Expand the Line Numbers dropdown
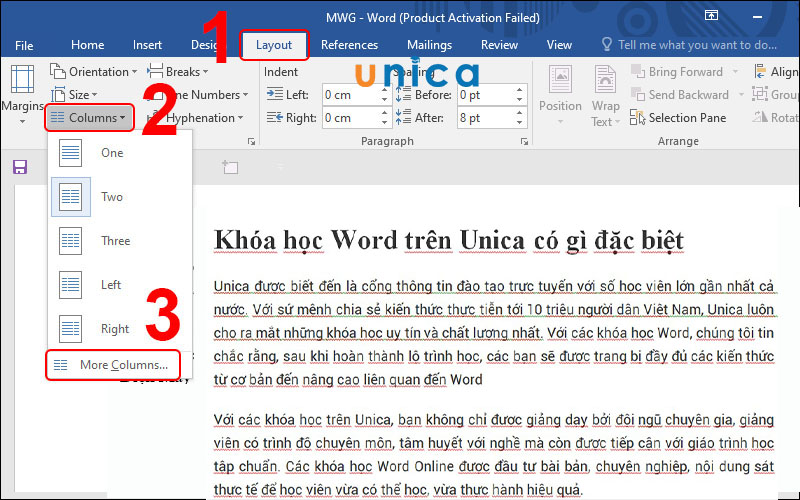 point(197,95)
